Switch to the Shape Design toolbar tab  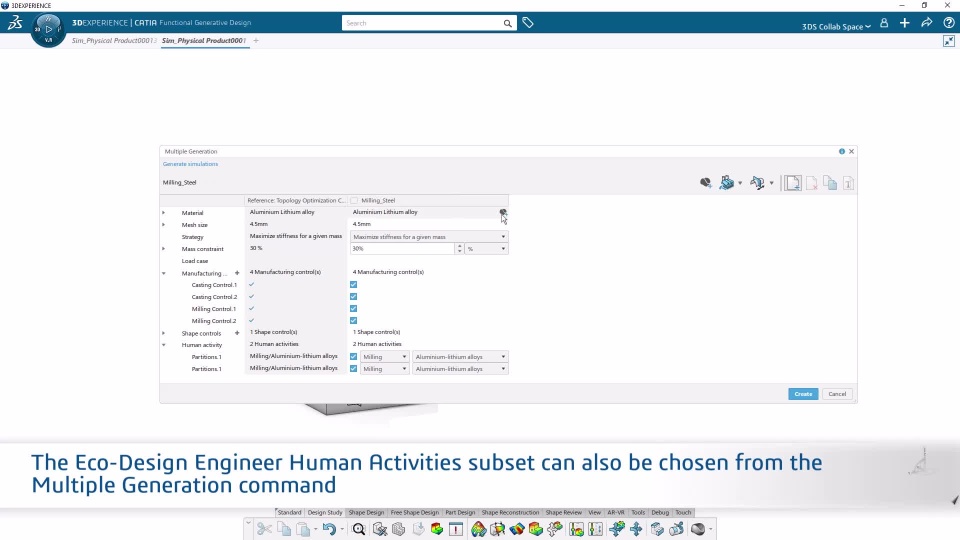(x=366, y=512)
